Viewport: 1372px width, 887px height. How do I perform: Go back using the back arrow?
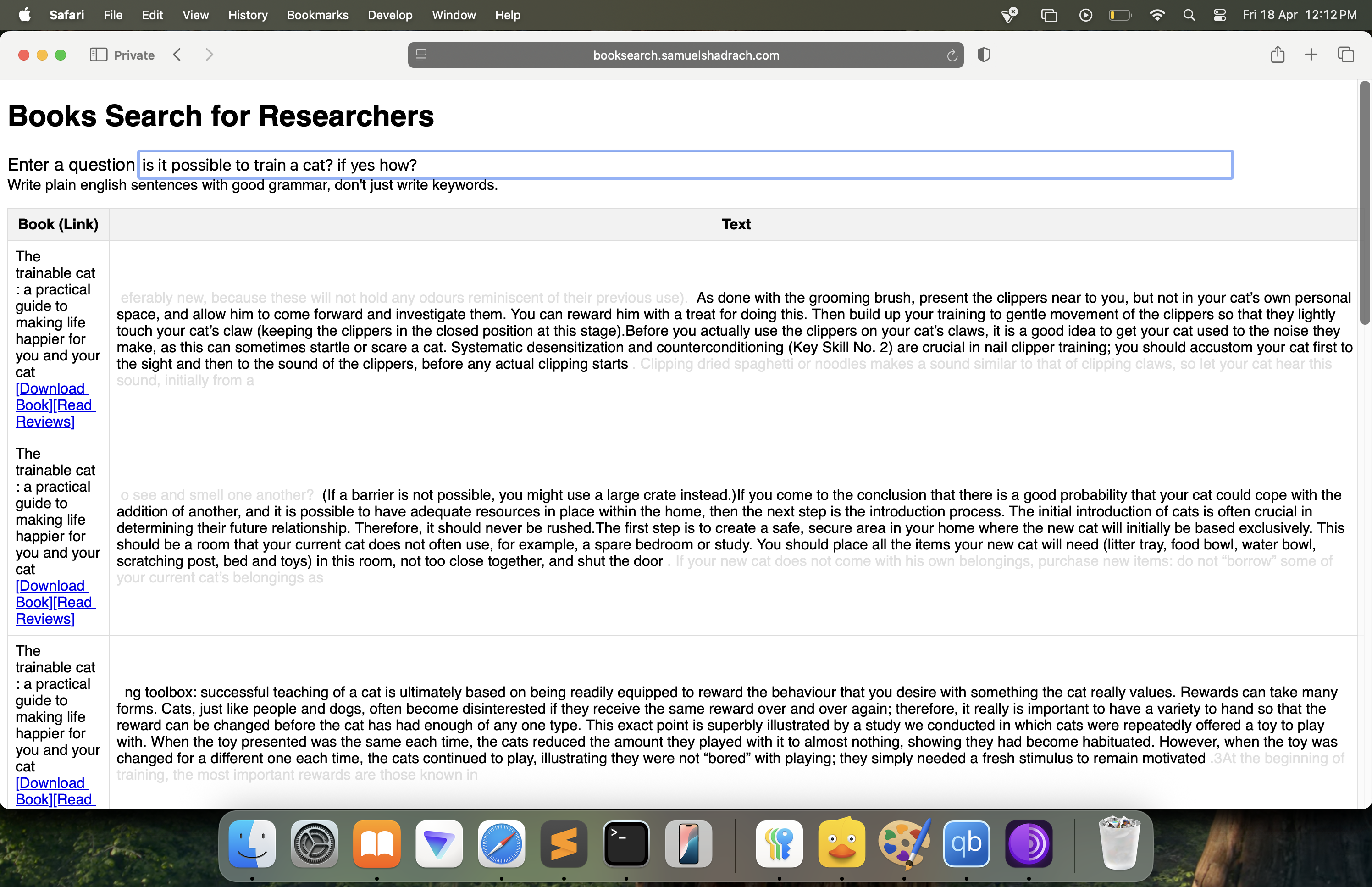177,55
